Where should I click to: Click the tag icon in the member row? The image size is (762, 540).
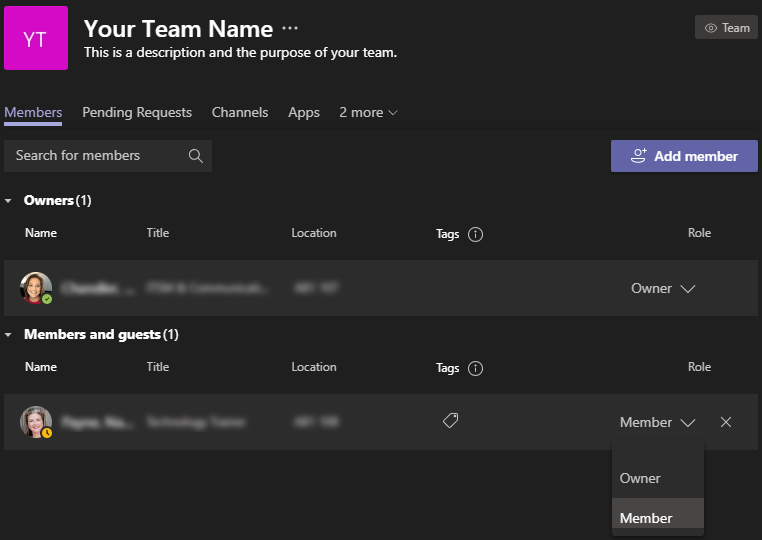(450, 422)
